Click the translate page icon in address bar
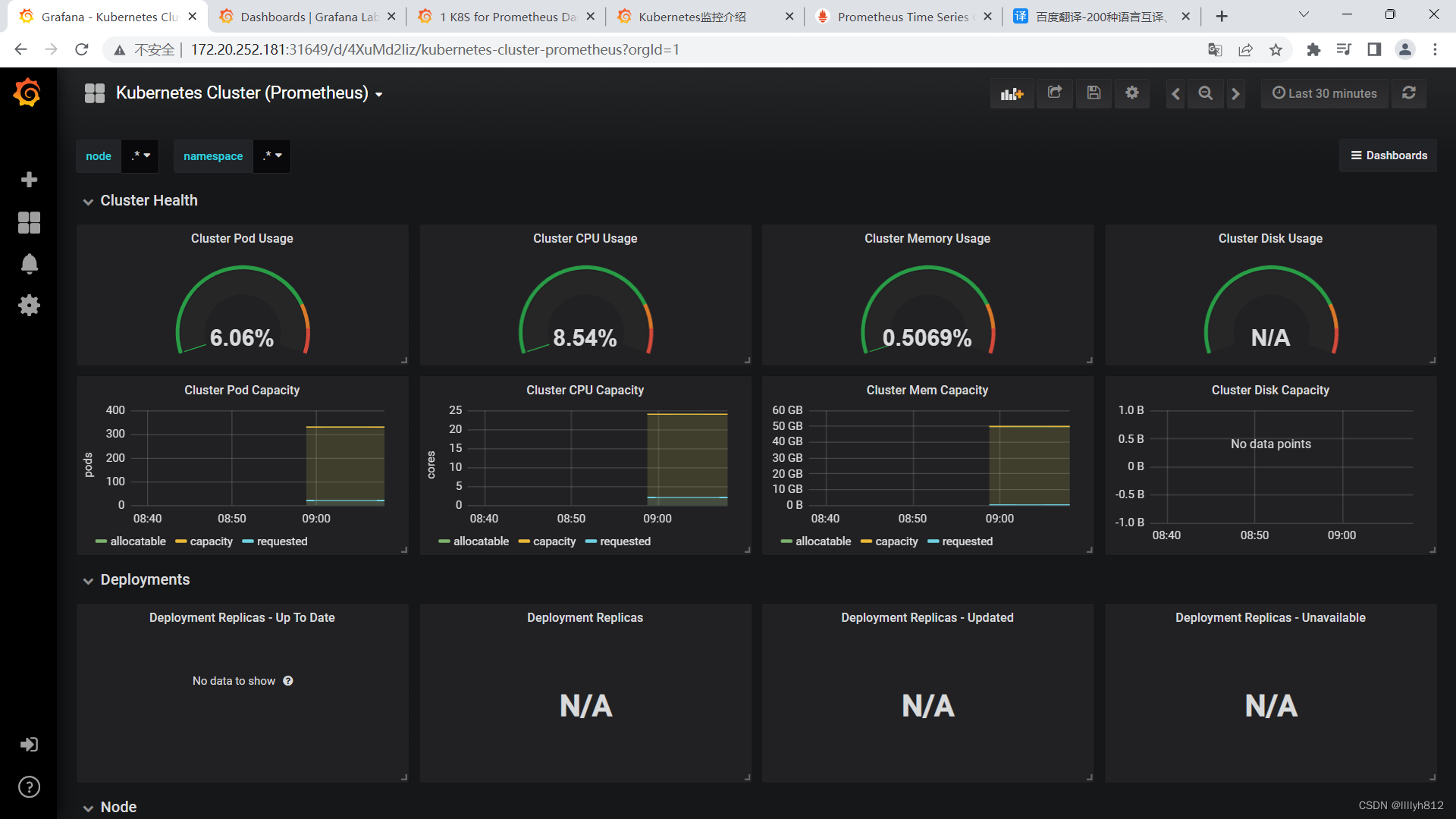The height and width of the screenshot is (819, 1456). pos(1215,49)
